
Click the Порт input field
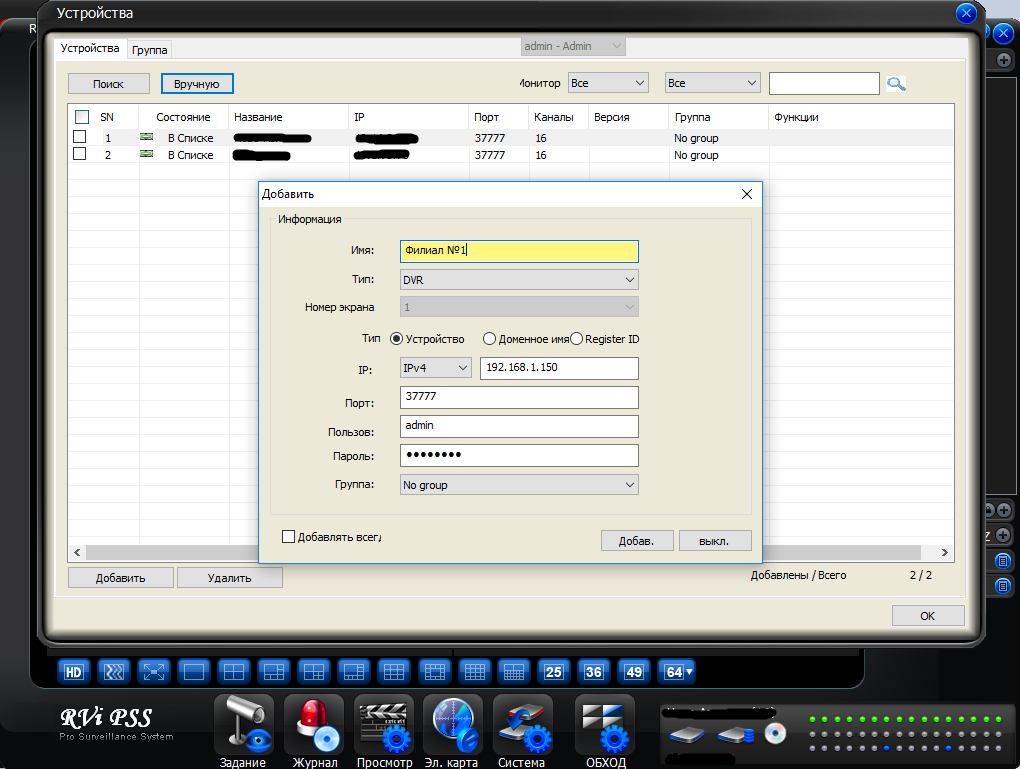(x=518, y=398)
